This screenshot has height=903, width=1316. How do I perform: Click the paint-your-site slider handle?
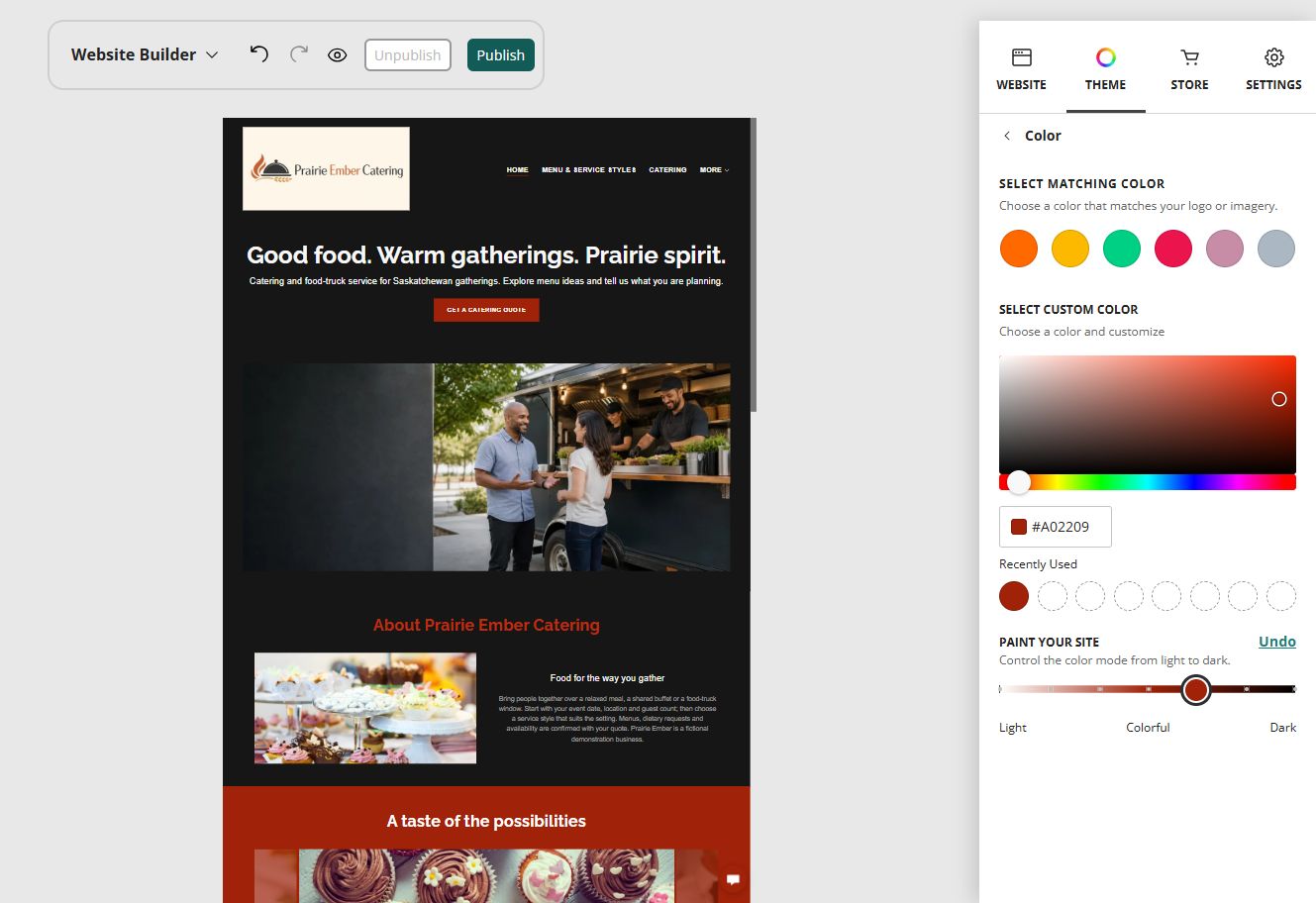pos(1196,689)
